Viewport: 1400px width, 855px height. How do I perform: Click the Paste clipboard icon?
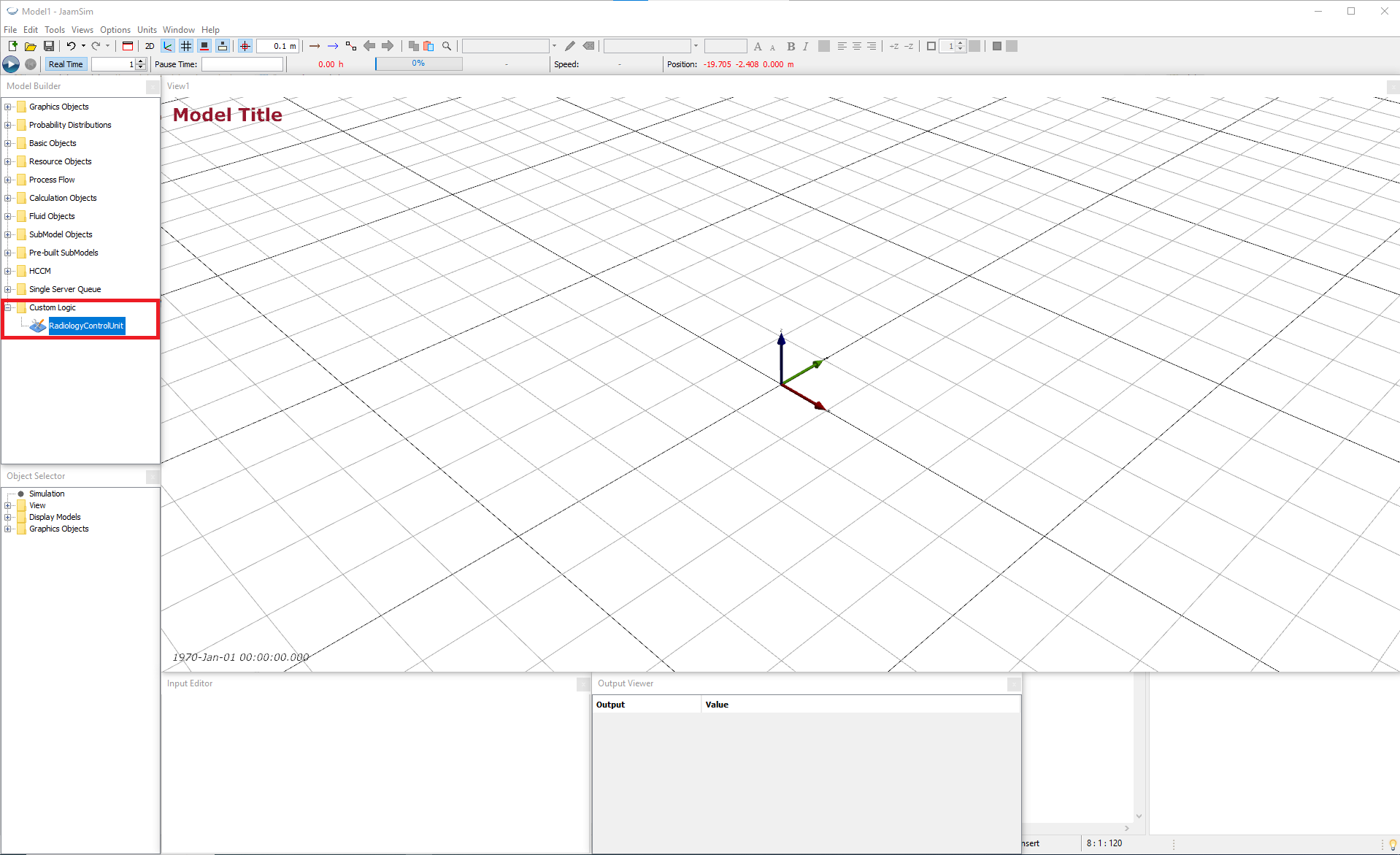click(428, 46)
